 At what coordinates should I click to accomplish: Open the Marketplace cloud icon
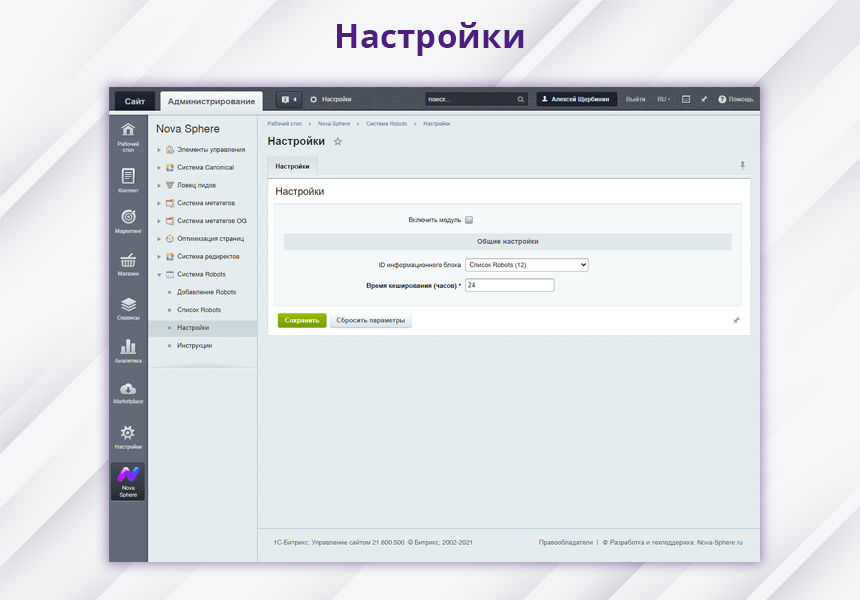coord(128,393)
